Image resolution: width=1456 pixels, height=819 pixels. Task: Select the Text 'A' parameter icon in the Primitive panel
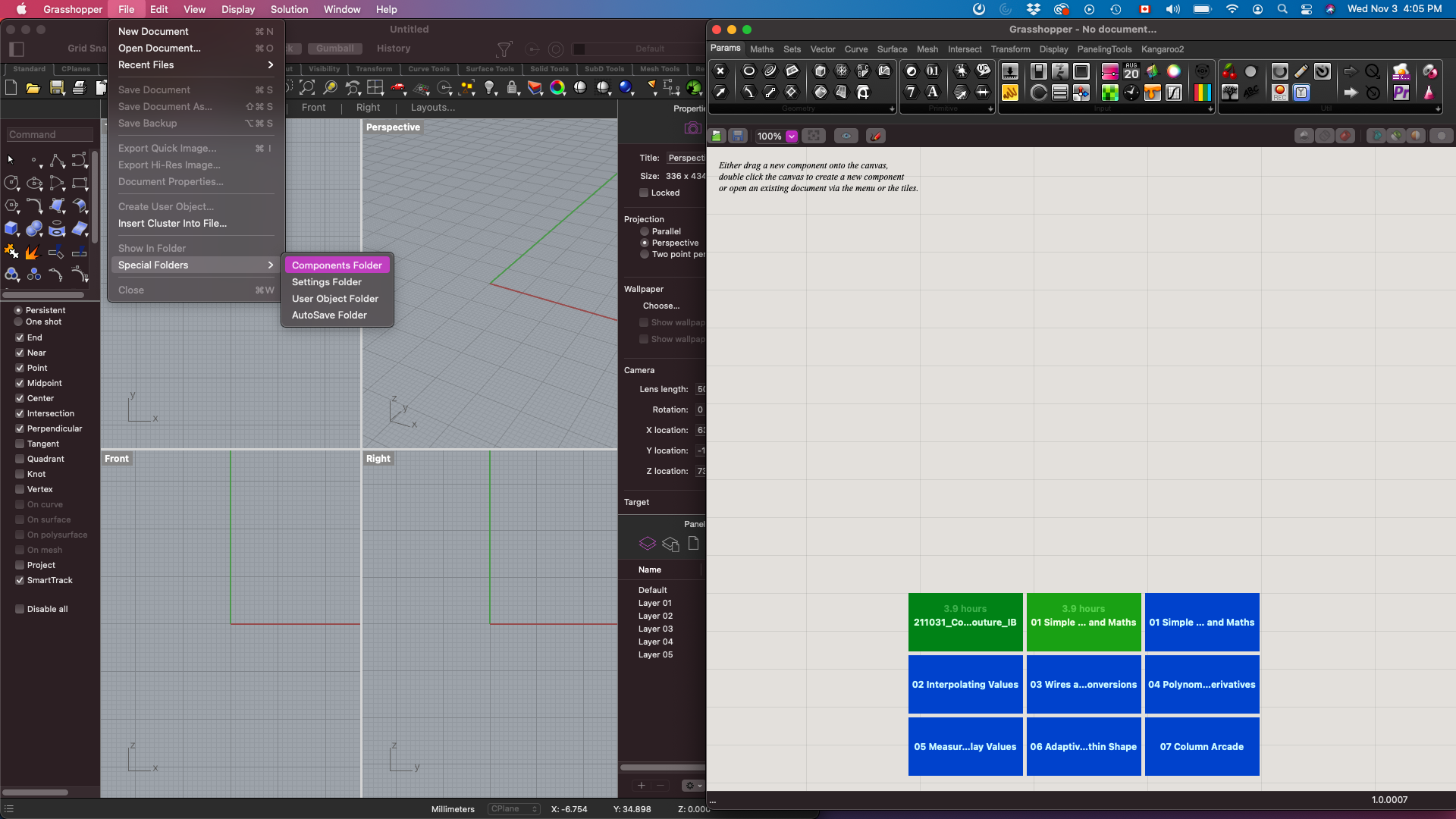pyautogui.click(x=933, y=93)
